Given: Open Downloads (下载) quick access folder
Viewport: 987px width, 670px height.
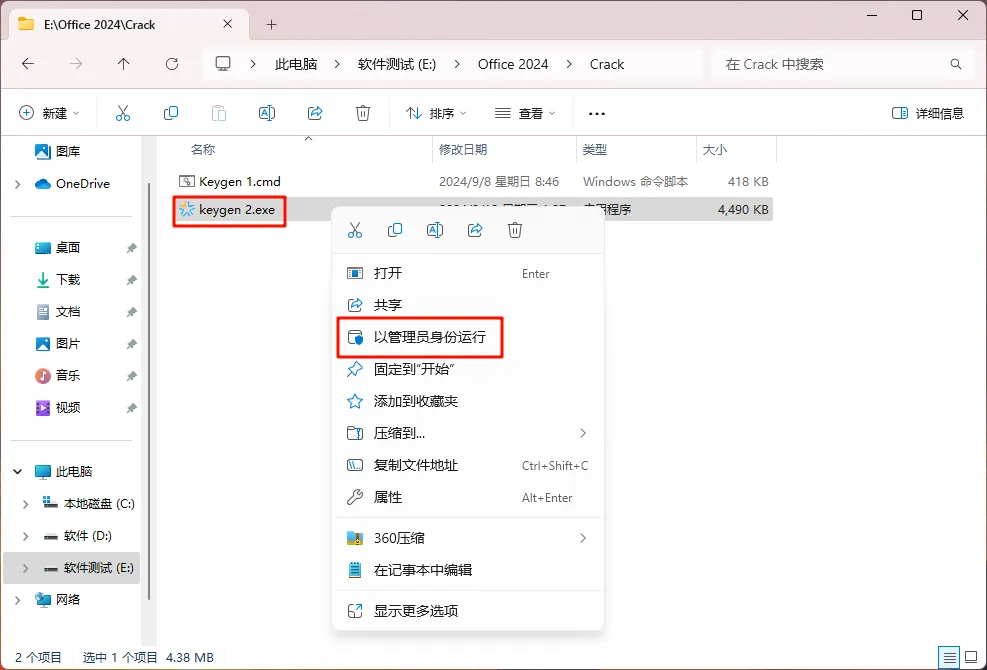Looking at the screenshot, I should [57, 280].
